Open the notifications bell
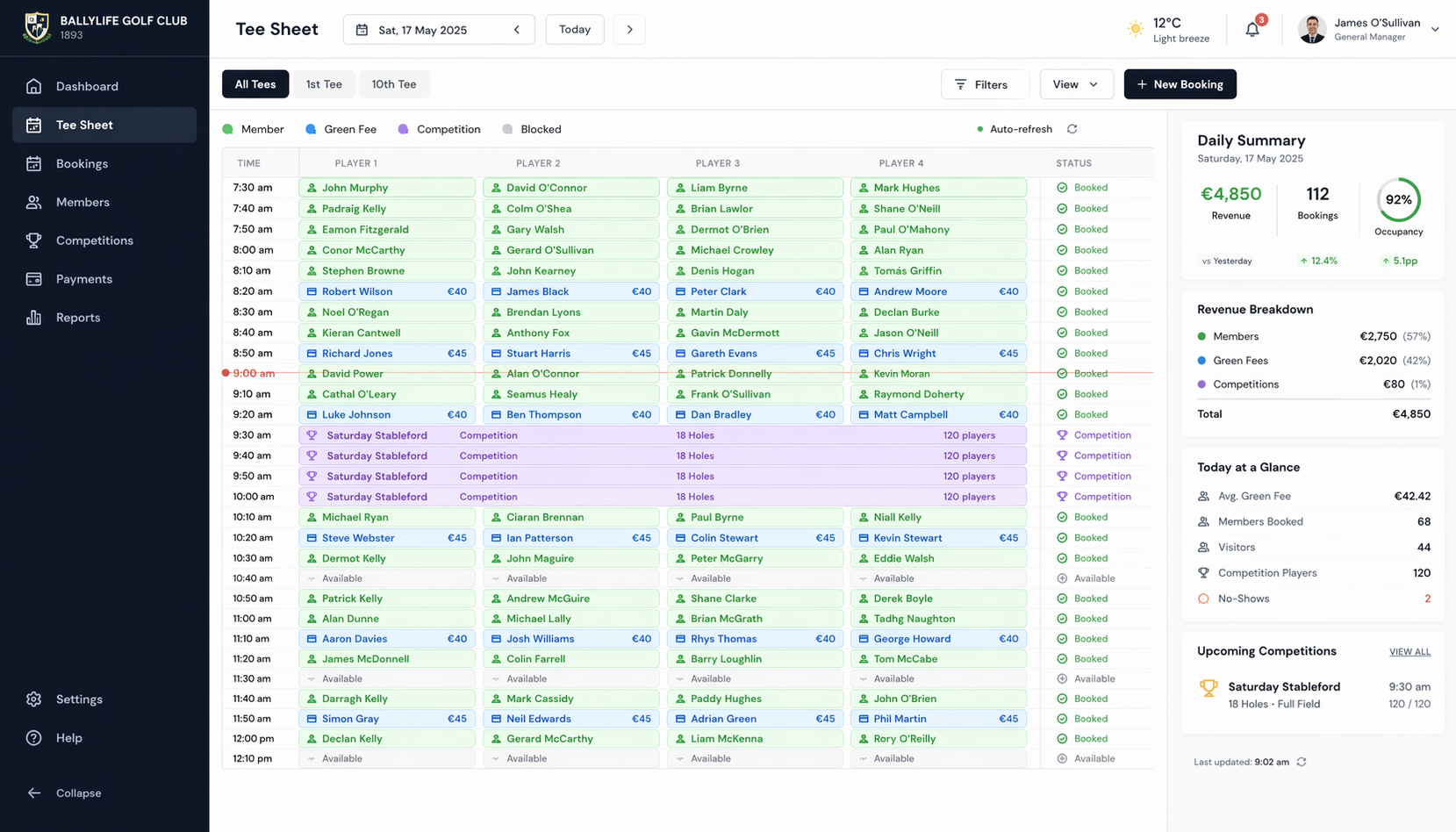Screen dimensions: 1456x832 (x=1252, y=29)
